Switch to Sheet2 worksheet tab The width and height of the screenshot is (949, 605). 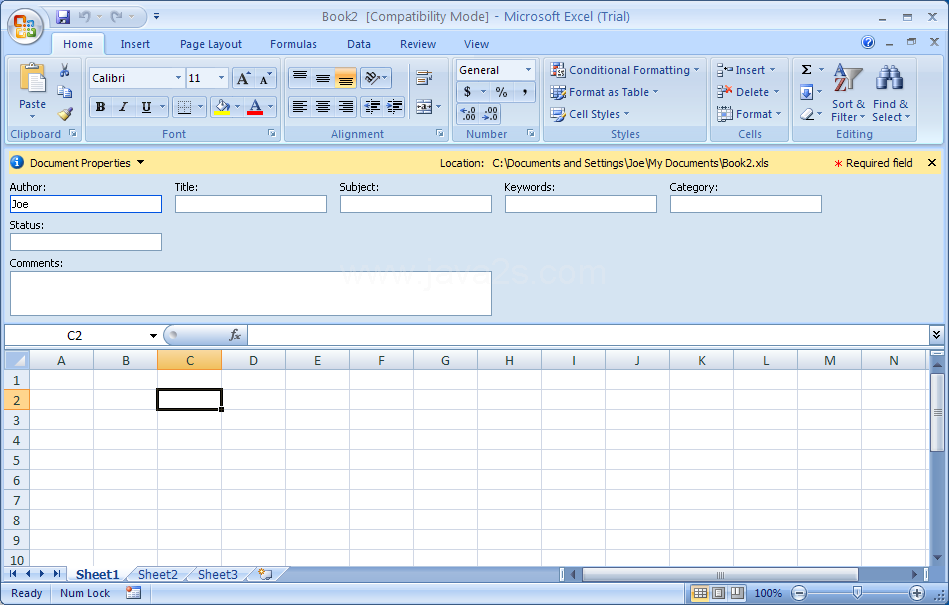[157, 574]
